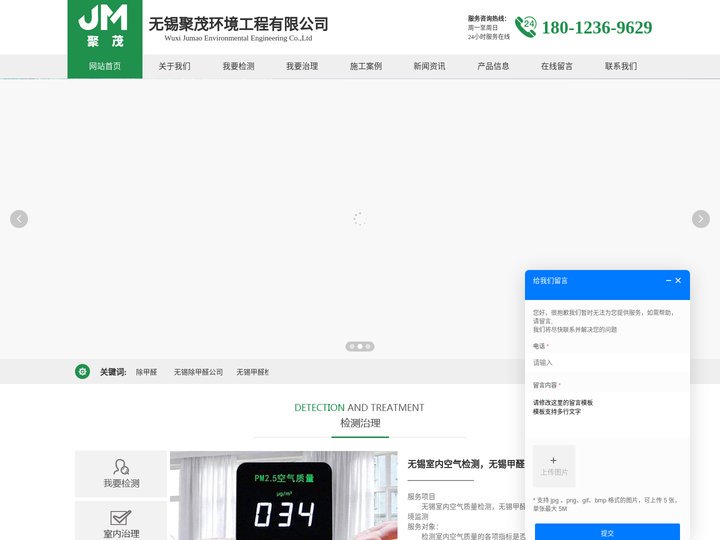Click the 无锡甲醛 keyword link
720x540 pixels.
tap(253, 372)
